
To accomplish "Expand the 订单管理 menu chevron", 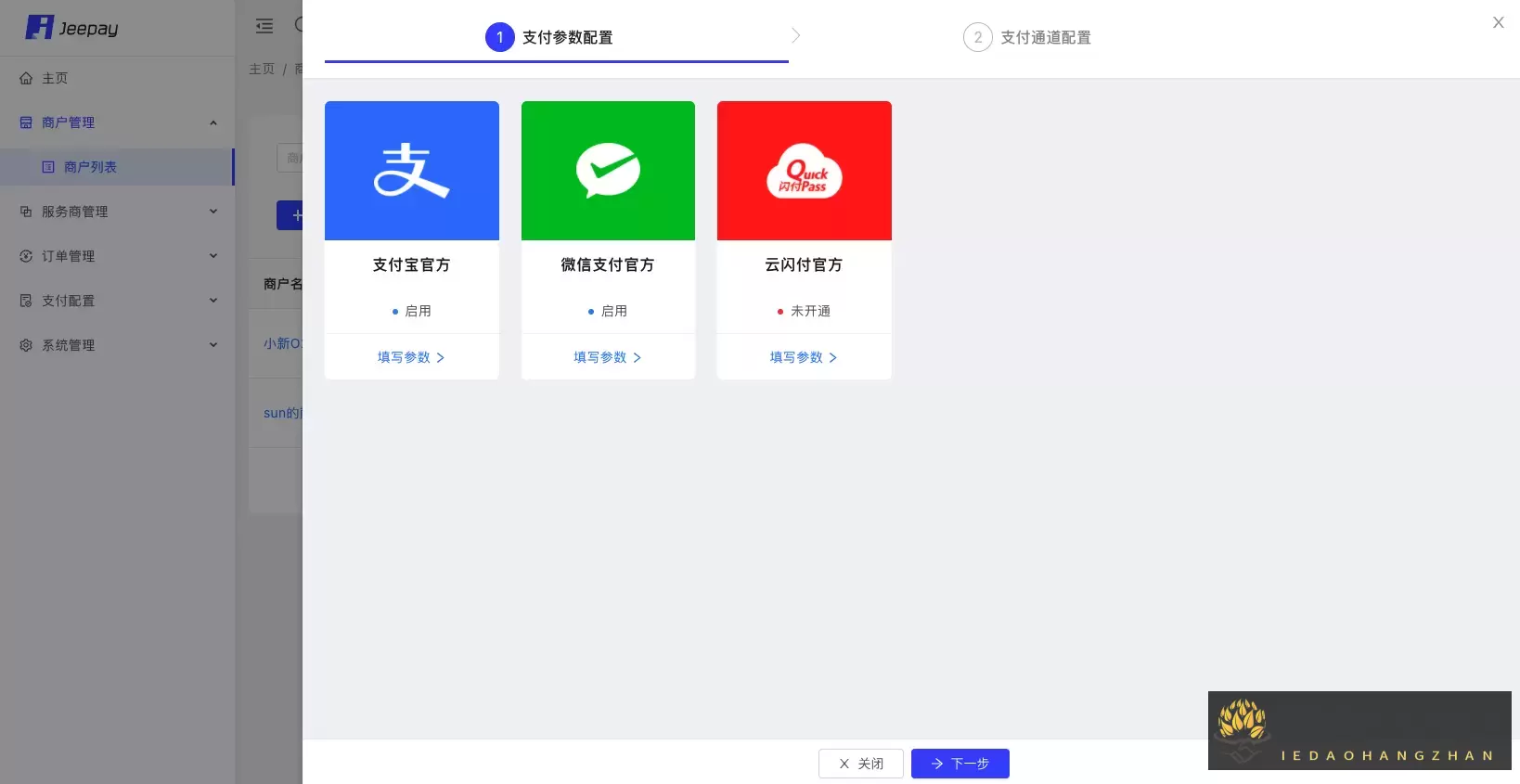I will coord(213,256).
